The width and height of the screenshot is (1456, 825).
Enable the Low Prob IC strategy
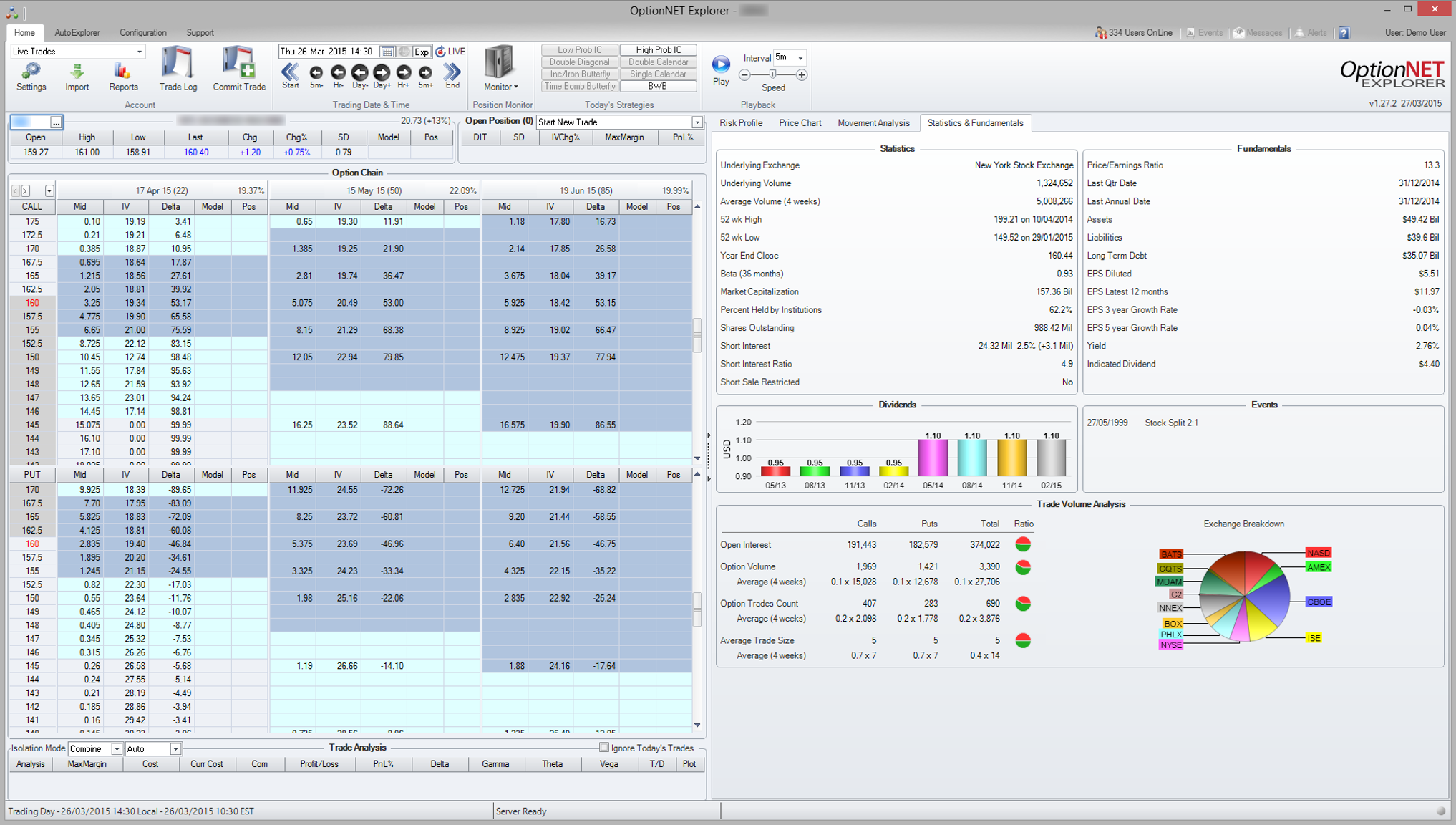coord(579,49)
